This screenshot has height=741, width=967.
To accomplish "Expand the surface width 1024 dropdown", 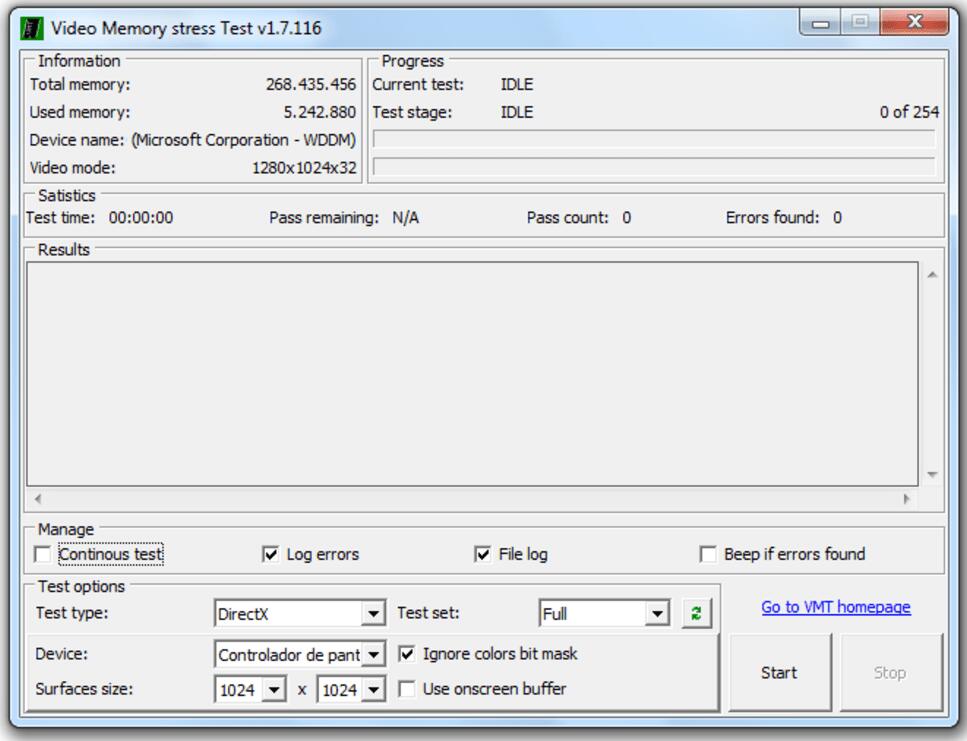I will [274, 690].
